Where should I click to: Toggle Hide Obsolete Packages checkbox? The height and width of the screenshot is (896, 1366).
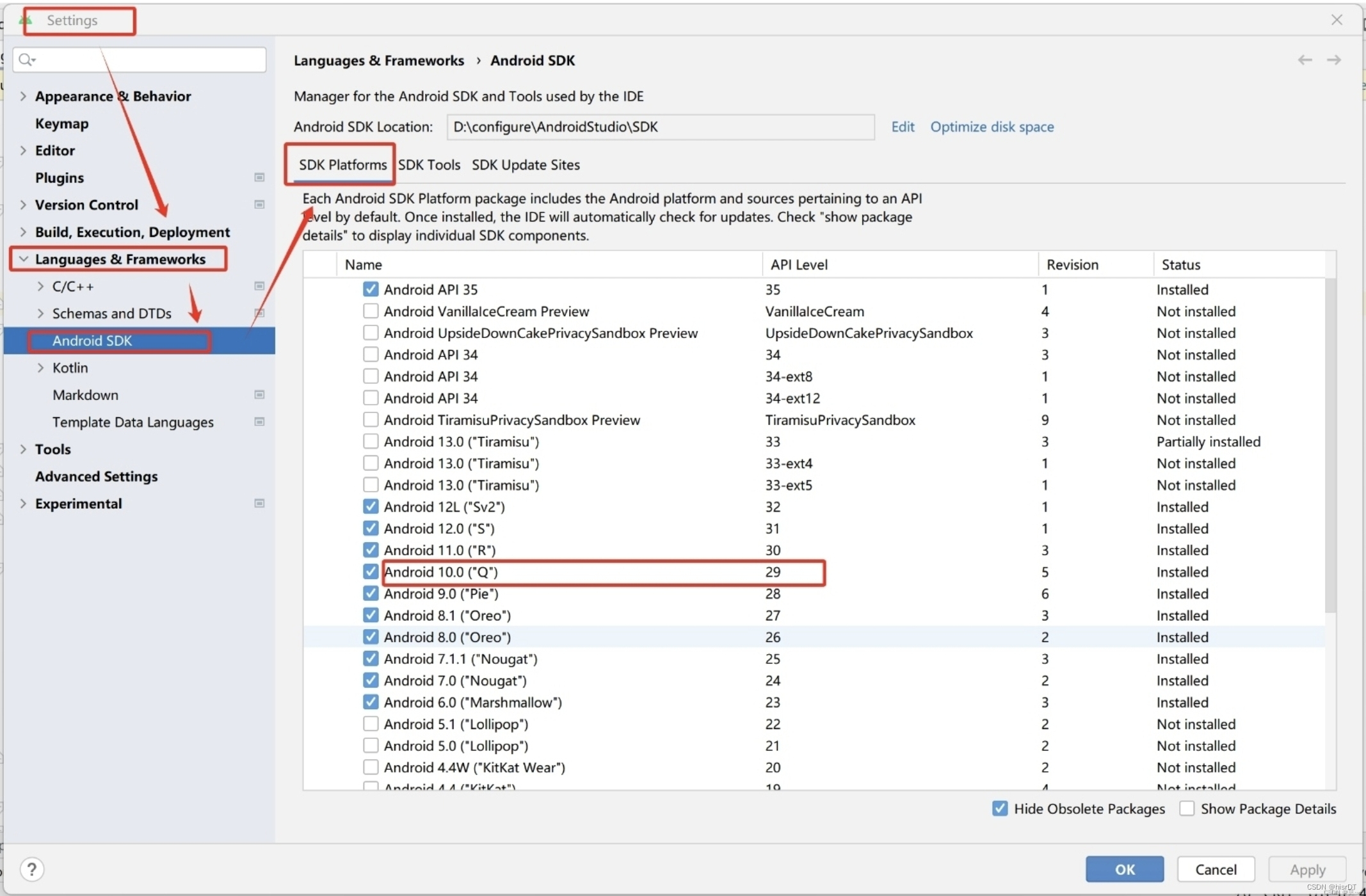(x=1000, y=808)
